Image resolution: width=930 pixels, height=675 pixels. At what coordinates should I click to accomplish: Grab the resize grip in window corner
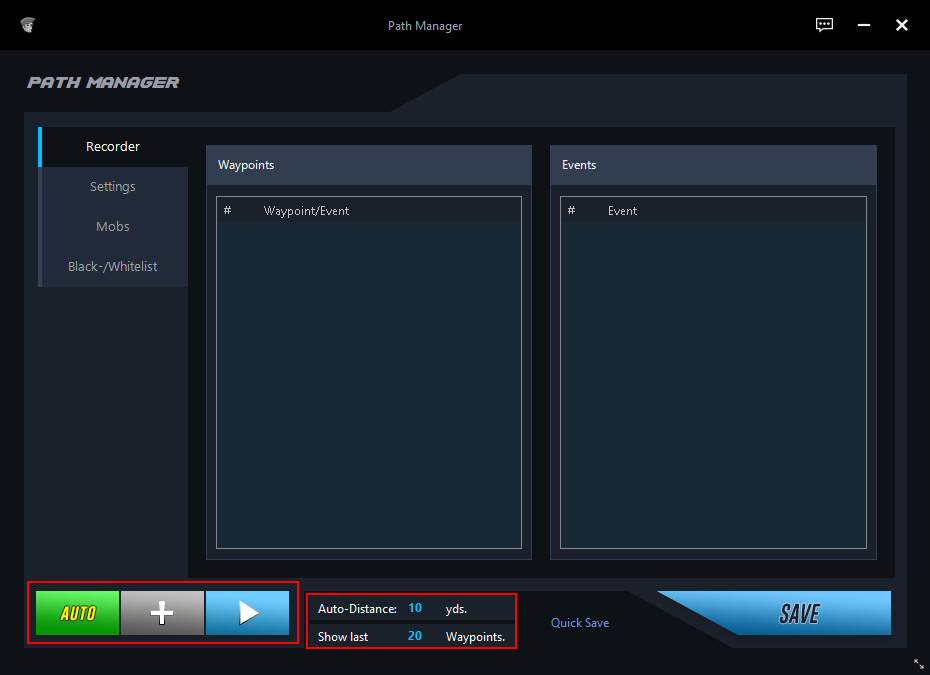tap(919, 663)
